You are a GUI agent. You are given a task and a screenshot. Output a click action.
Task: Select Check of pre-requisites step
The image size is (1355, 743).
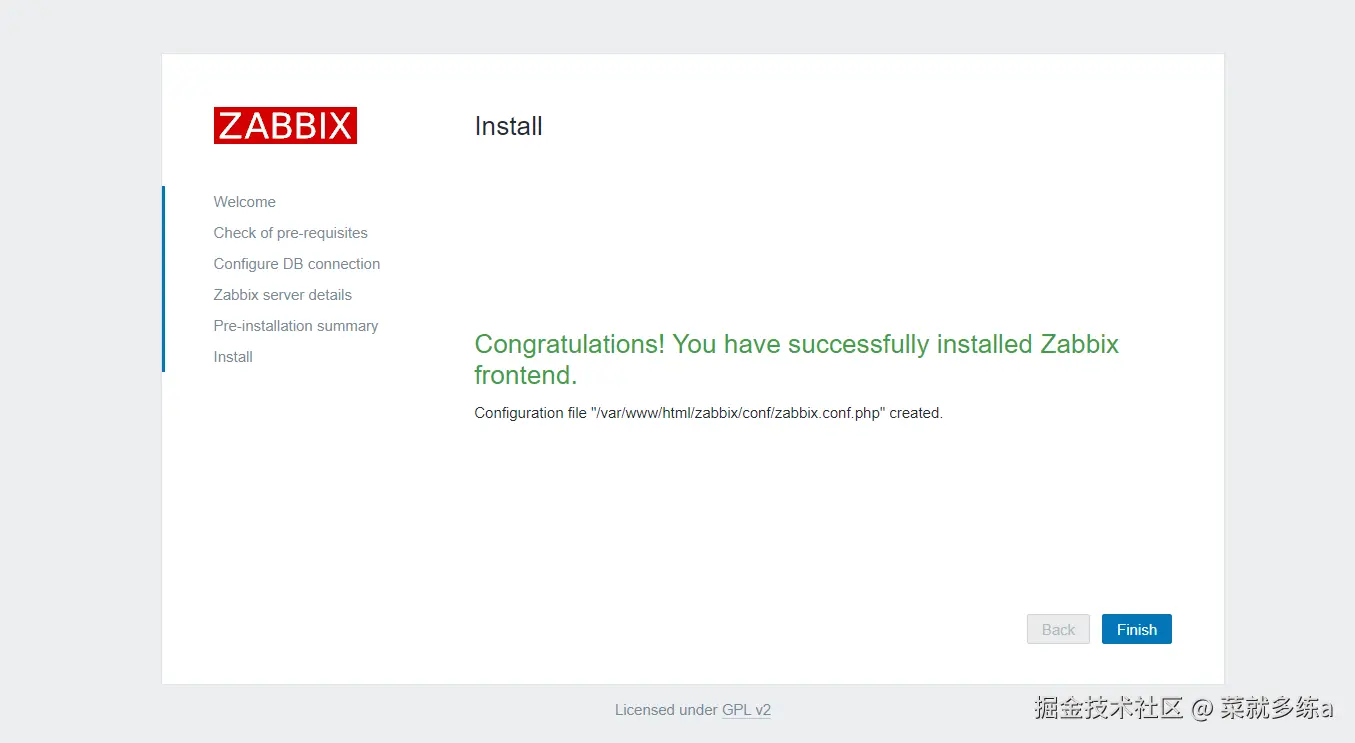coord(290,233)
